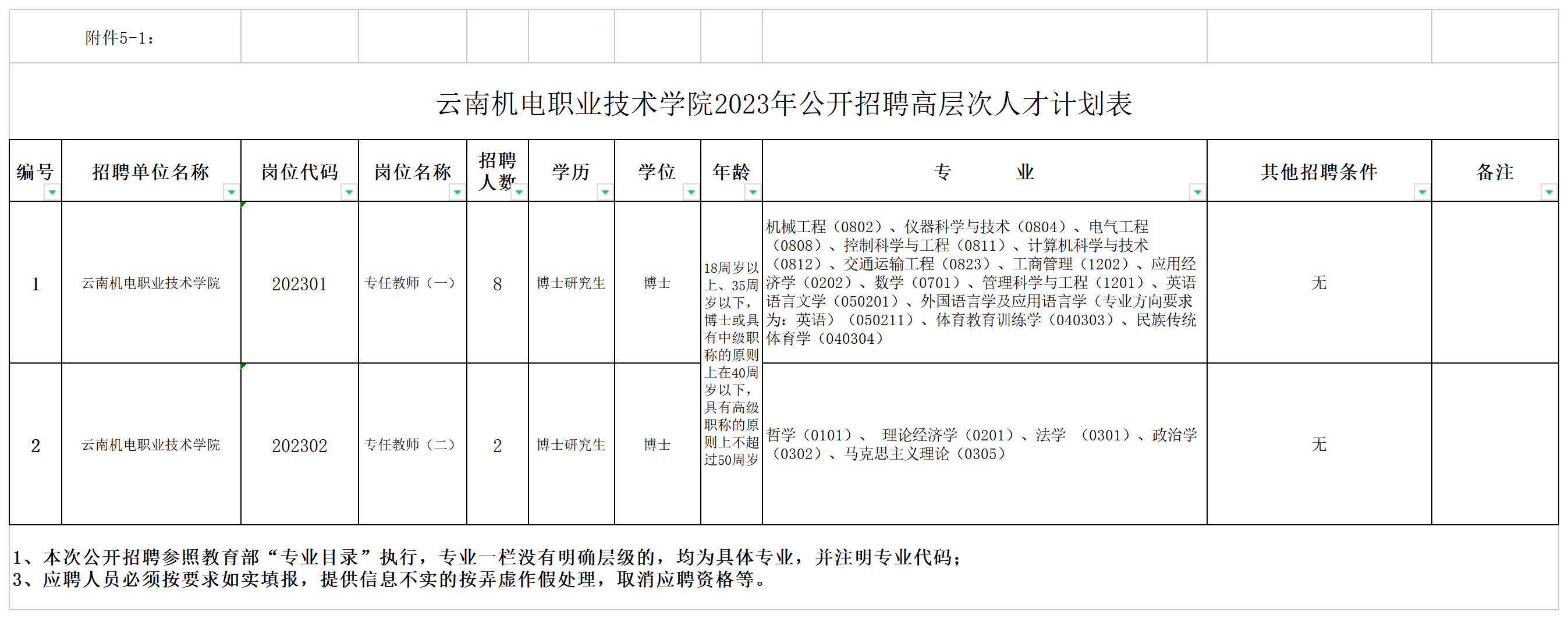The width and height of the screenshot is (1568, 619).
Task: Open the 编号 column filter dropdown
Action: point(52,193)
